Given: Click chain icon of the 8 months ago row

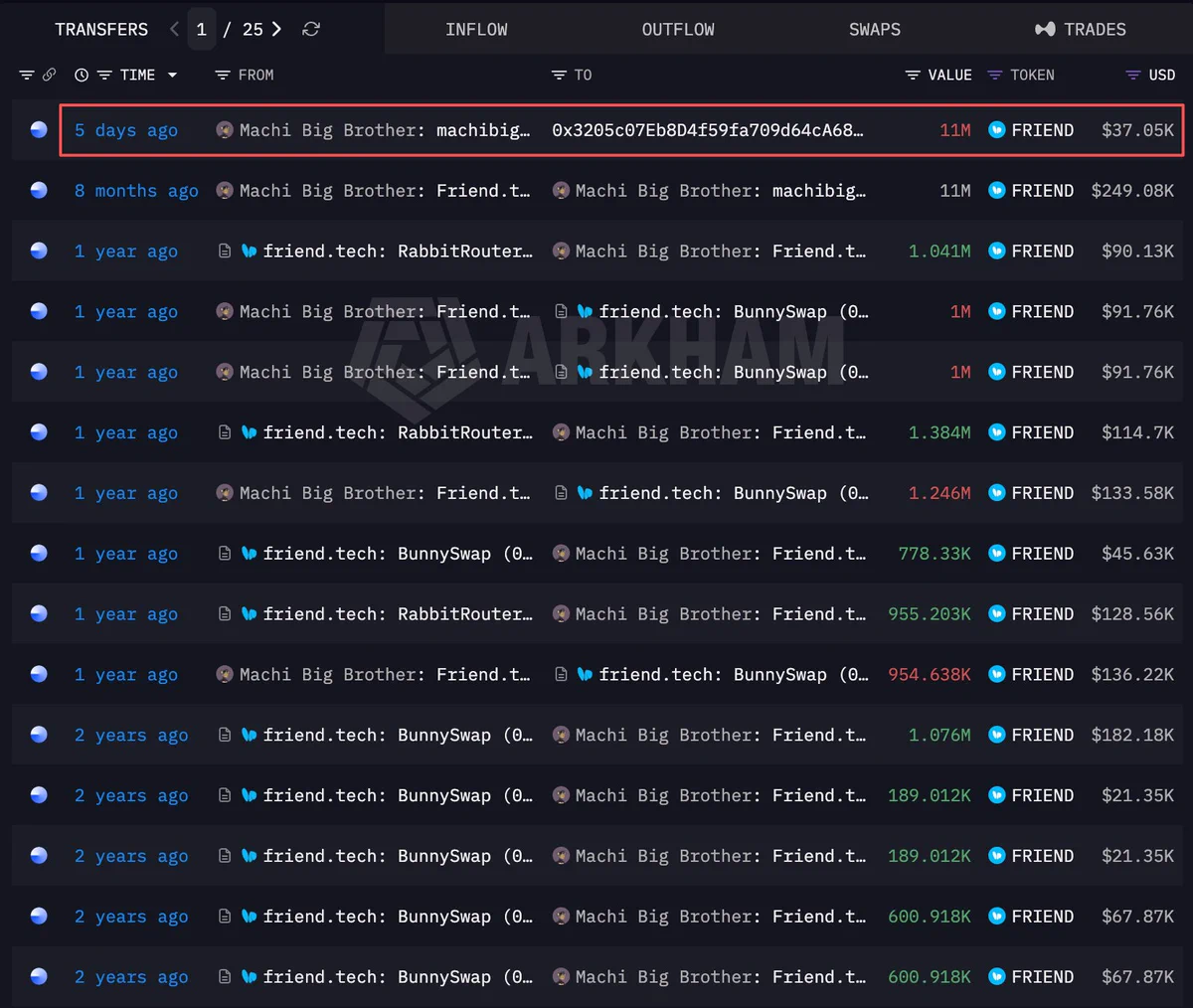Looking at the screenshot, I should pyautogui.click(x=39, y=191).
